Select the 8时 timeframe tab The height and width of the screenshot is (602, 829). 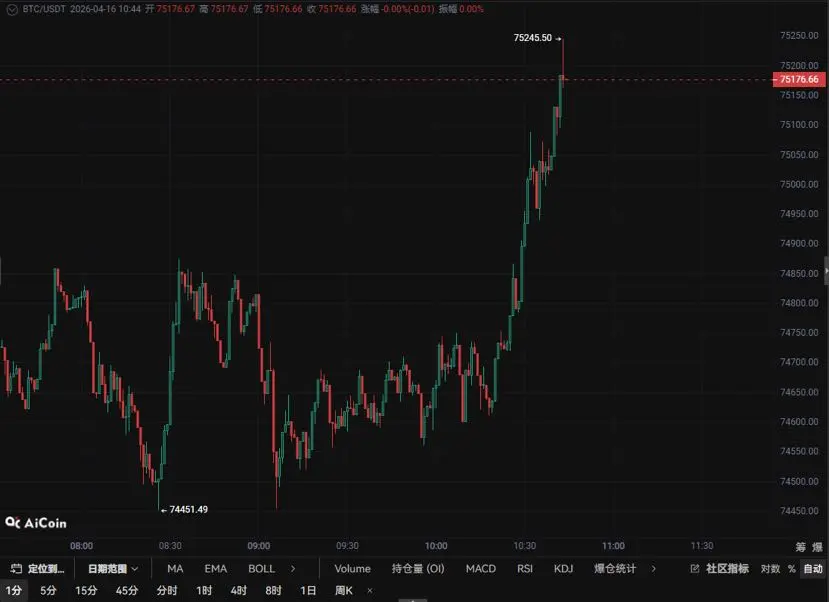(273, 590)
